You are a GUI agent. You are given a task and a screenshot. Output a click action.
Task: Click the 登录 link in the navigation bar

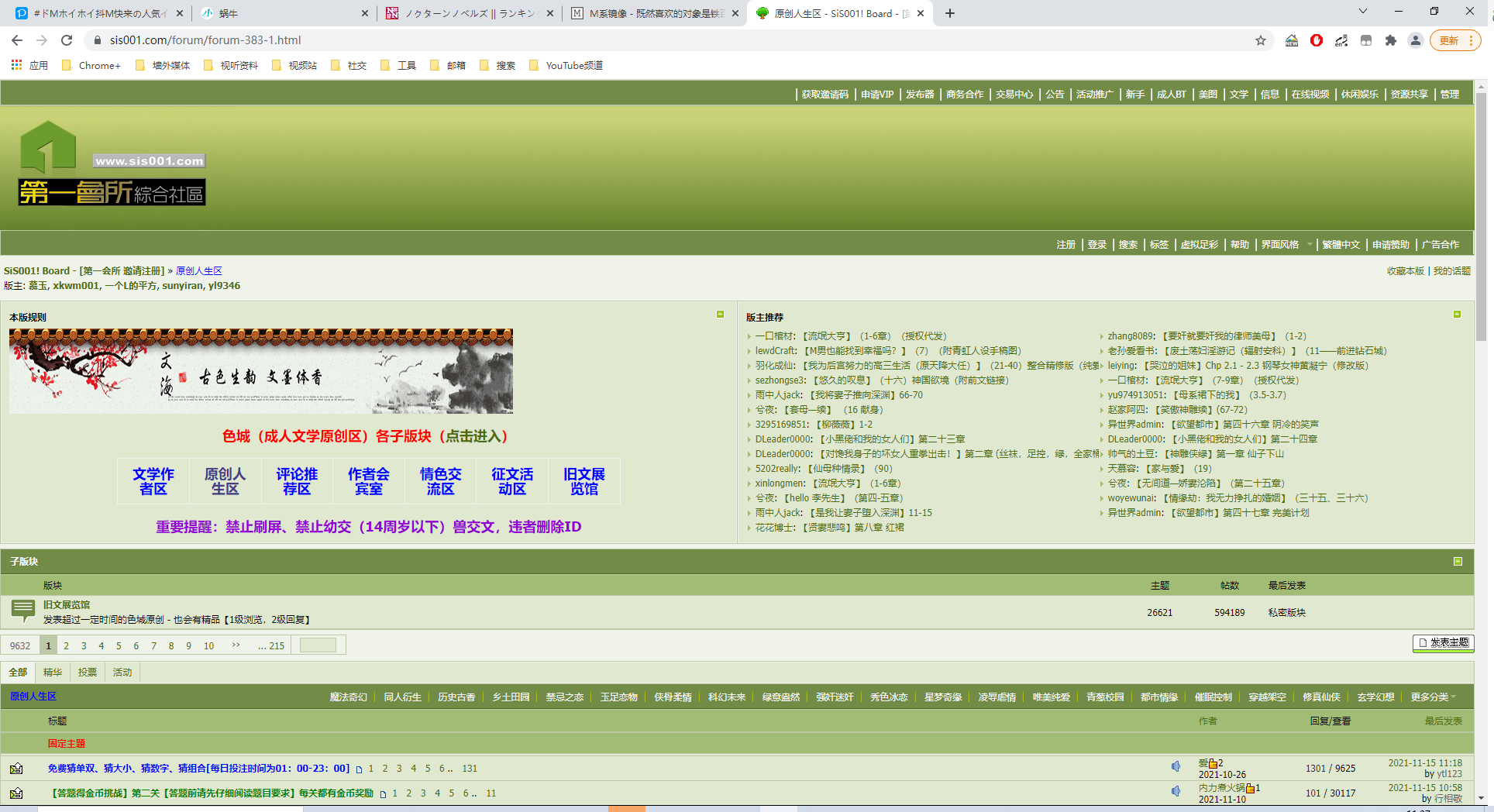tap(1096, 245)
